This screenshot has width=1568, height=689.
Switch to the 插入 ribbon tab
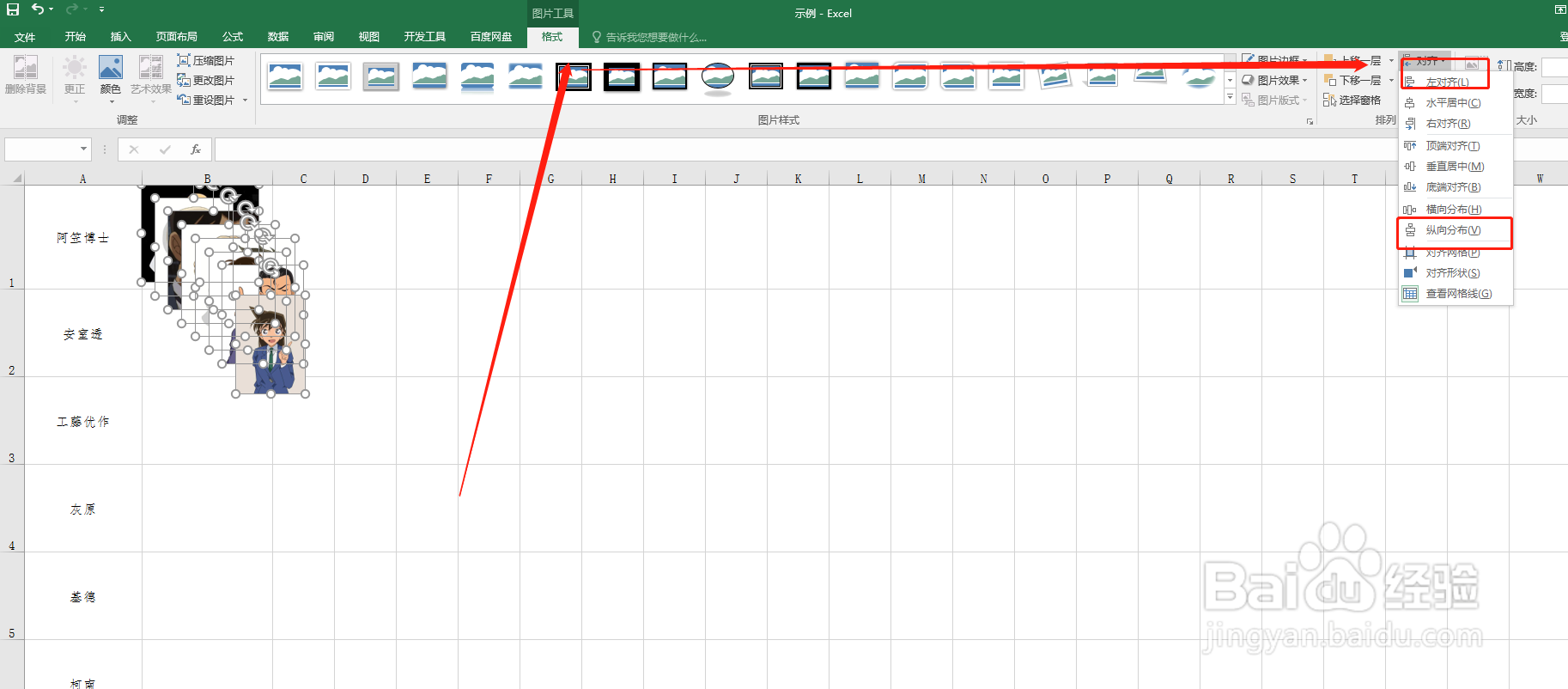pos(121,37)
